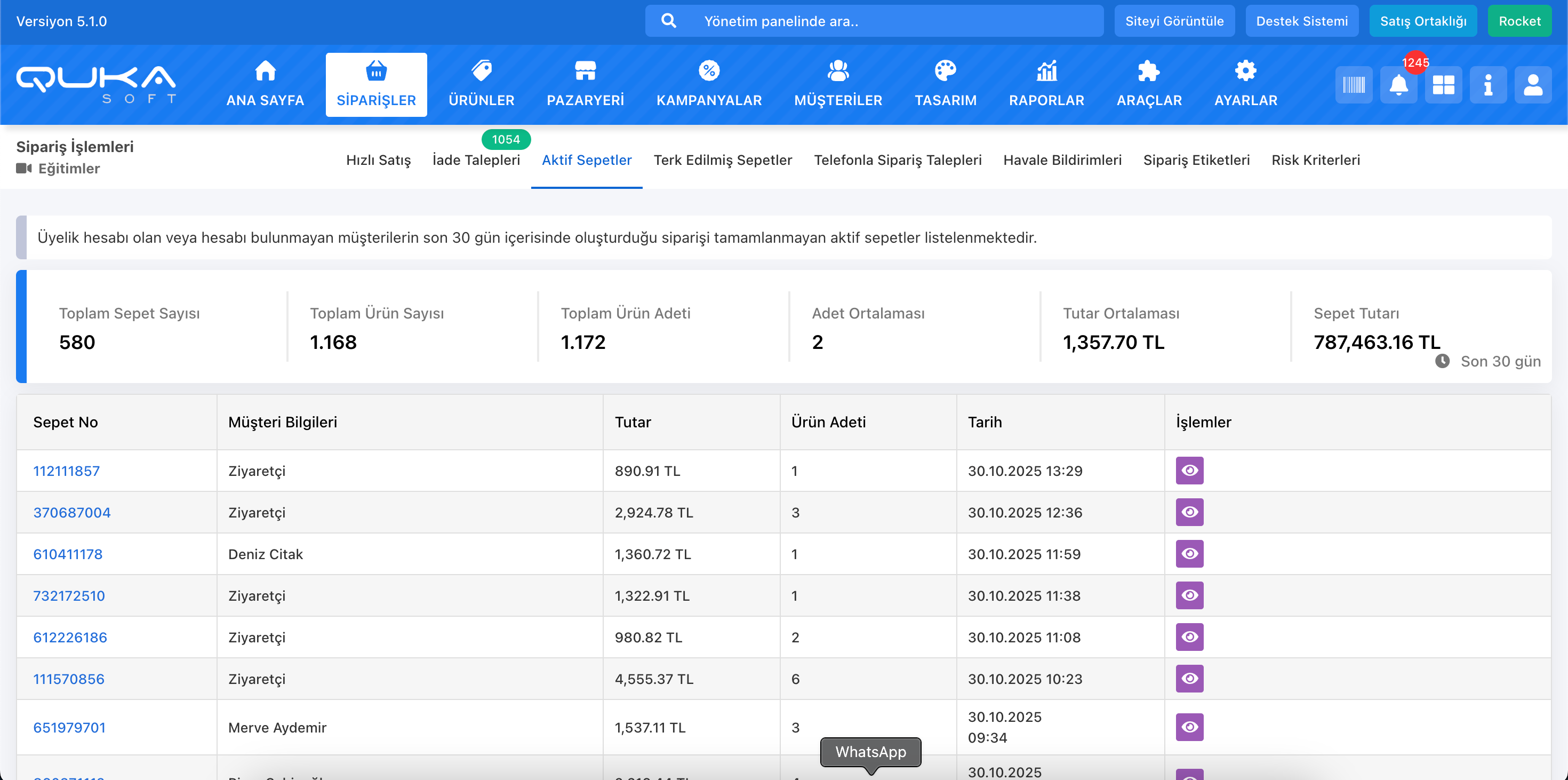Click the Siteyi Görüntüle button

pyautogui.click(x=1173, y=21)
